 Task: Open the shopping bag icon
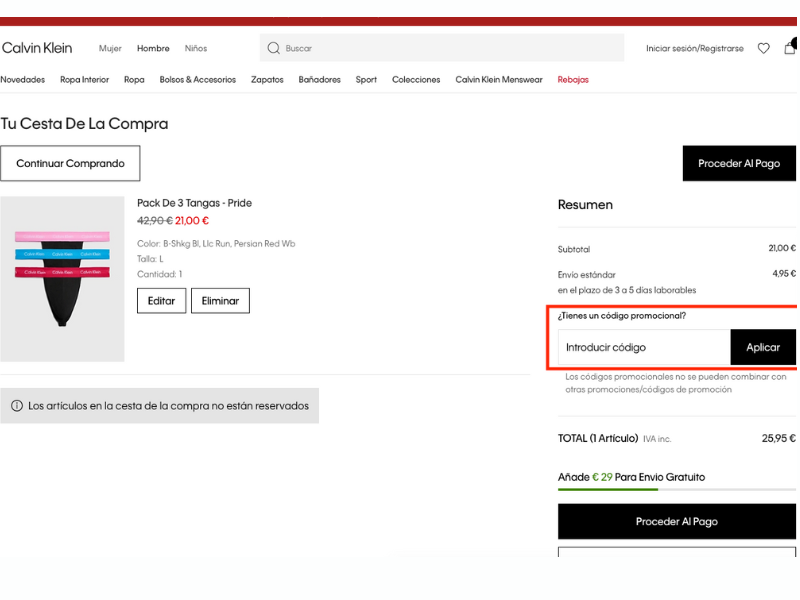click(790, 48)
